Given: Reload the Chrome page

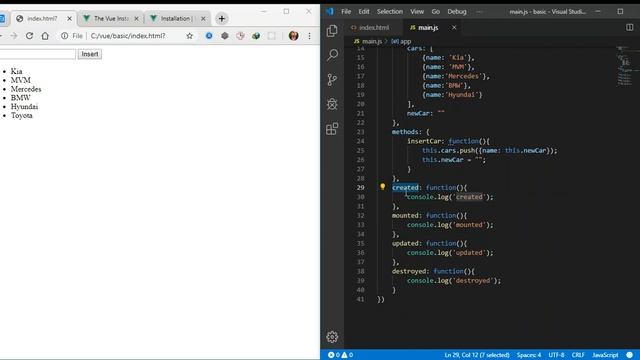Looking at the screenshot, I should (29, 36).
